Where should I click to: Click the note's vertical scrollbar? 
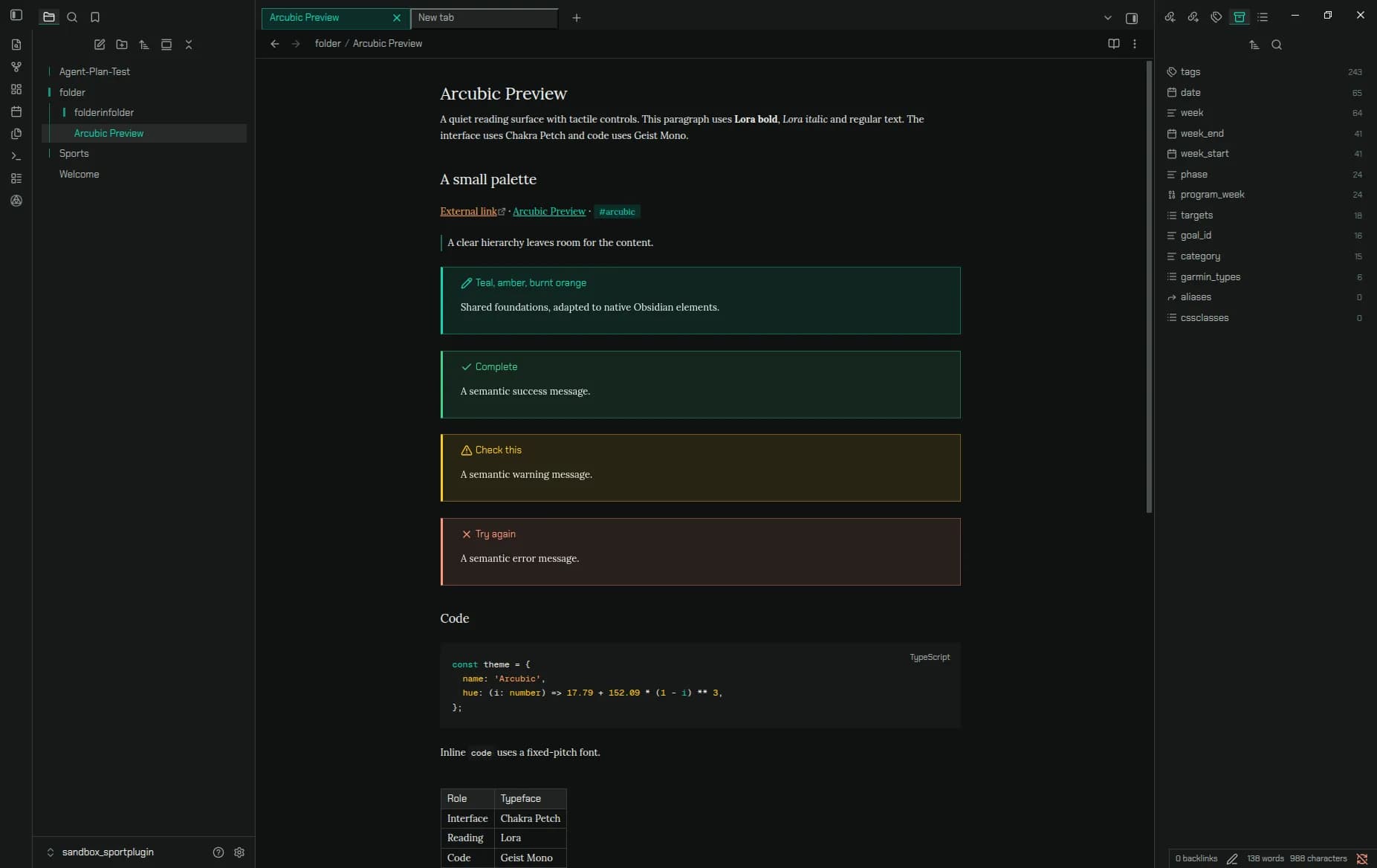[x=1149, y=287]
